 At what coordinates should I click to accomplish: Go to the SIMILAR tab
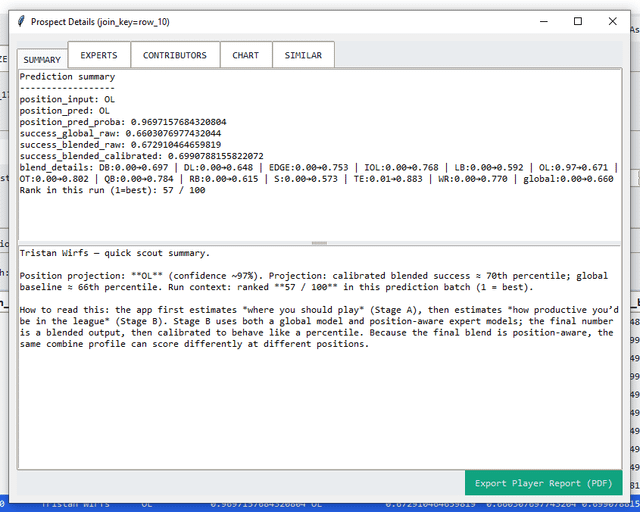point(303,55)
